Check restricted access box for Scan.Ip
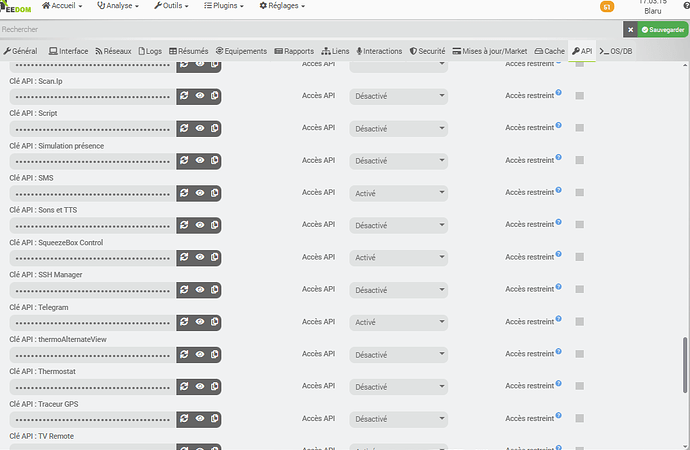Viewport: 690px width, 450px height. click(x=580, y=96)
